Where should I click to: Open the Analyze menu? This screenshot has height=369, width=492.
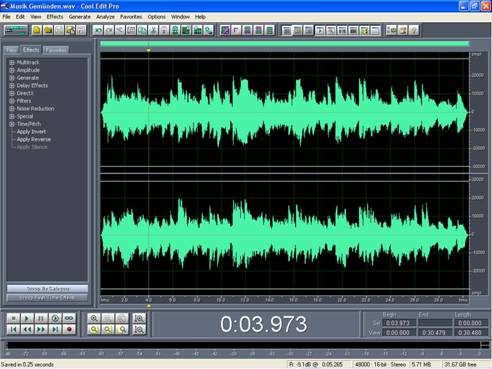tap(105, 17)
